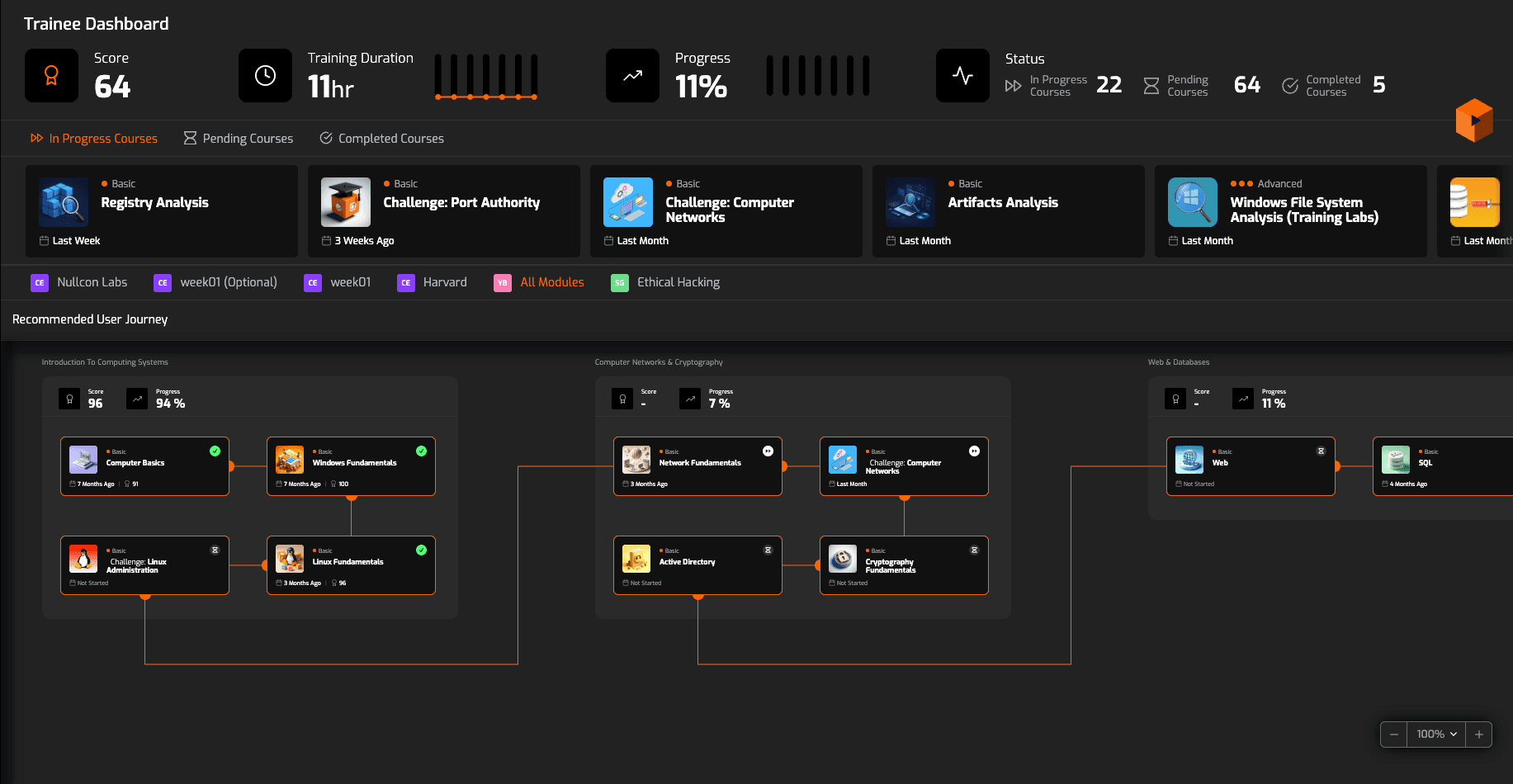Click the Progress bar indicator
The image size is (1513, 784).
pos(818,76)
